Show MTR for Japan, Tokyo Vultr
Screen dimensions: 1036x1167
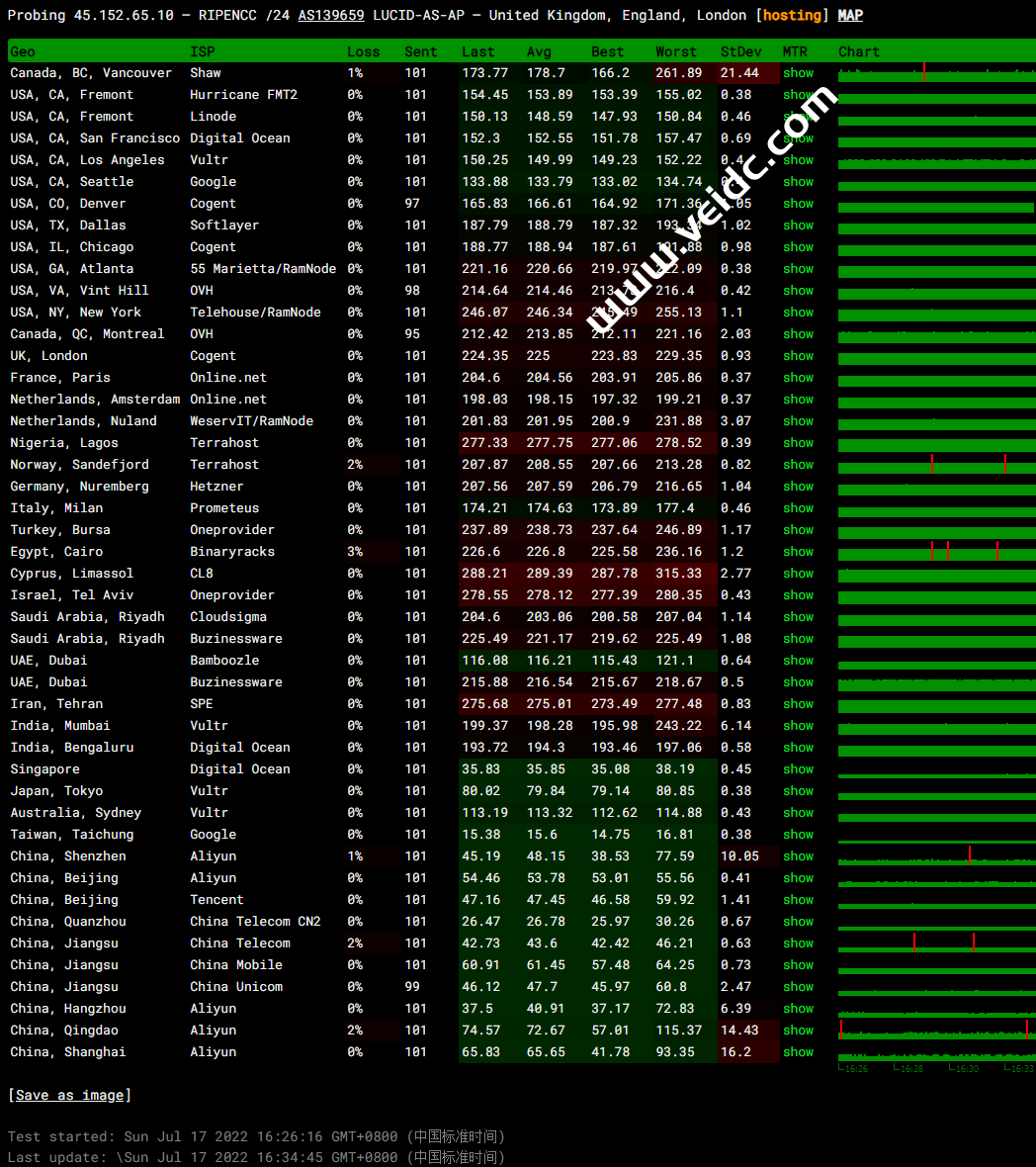click(798, 791)
